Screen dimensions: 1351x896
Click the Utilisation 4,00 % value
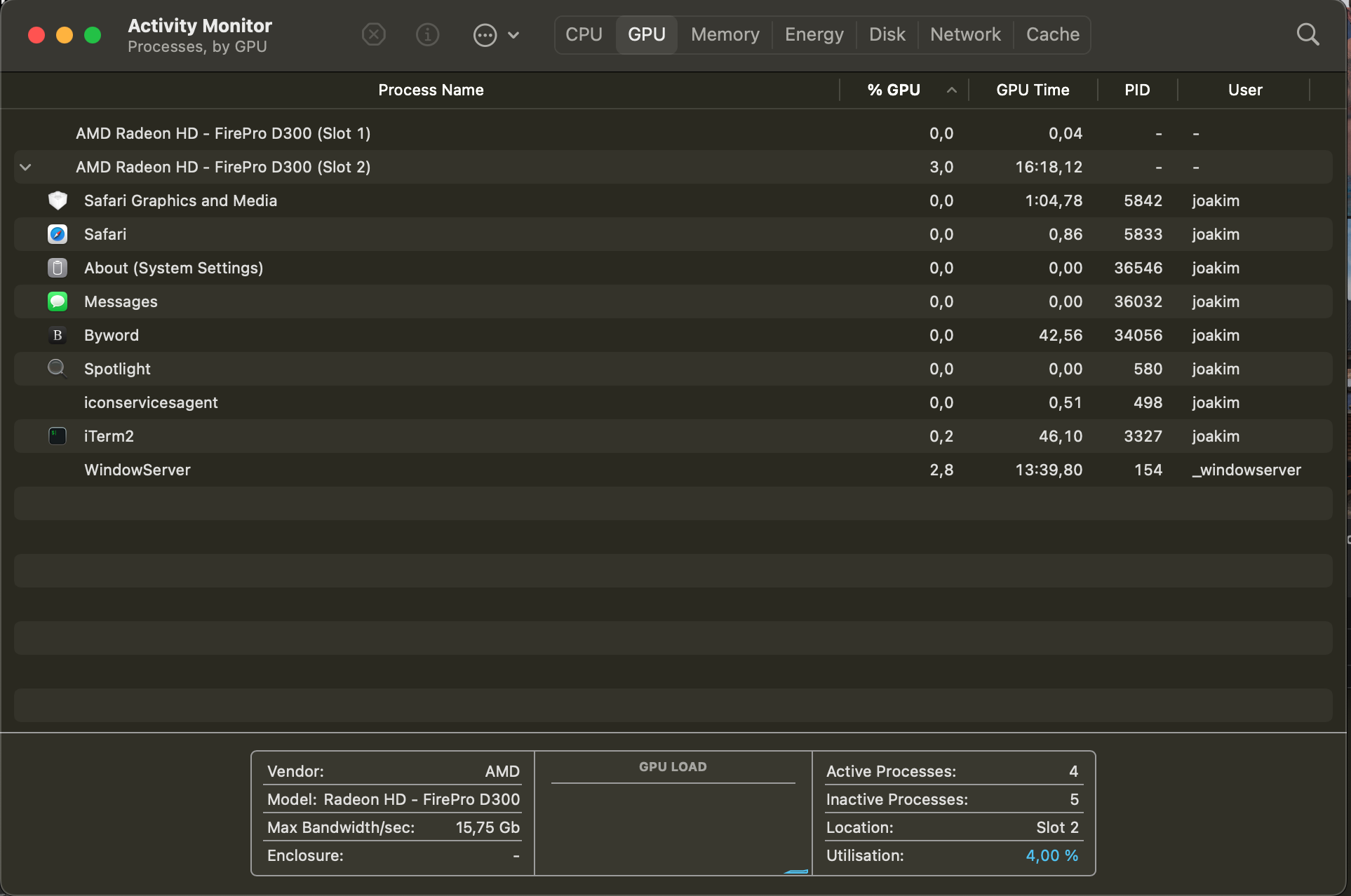[x=1051, y=855]
